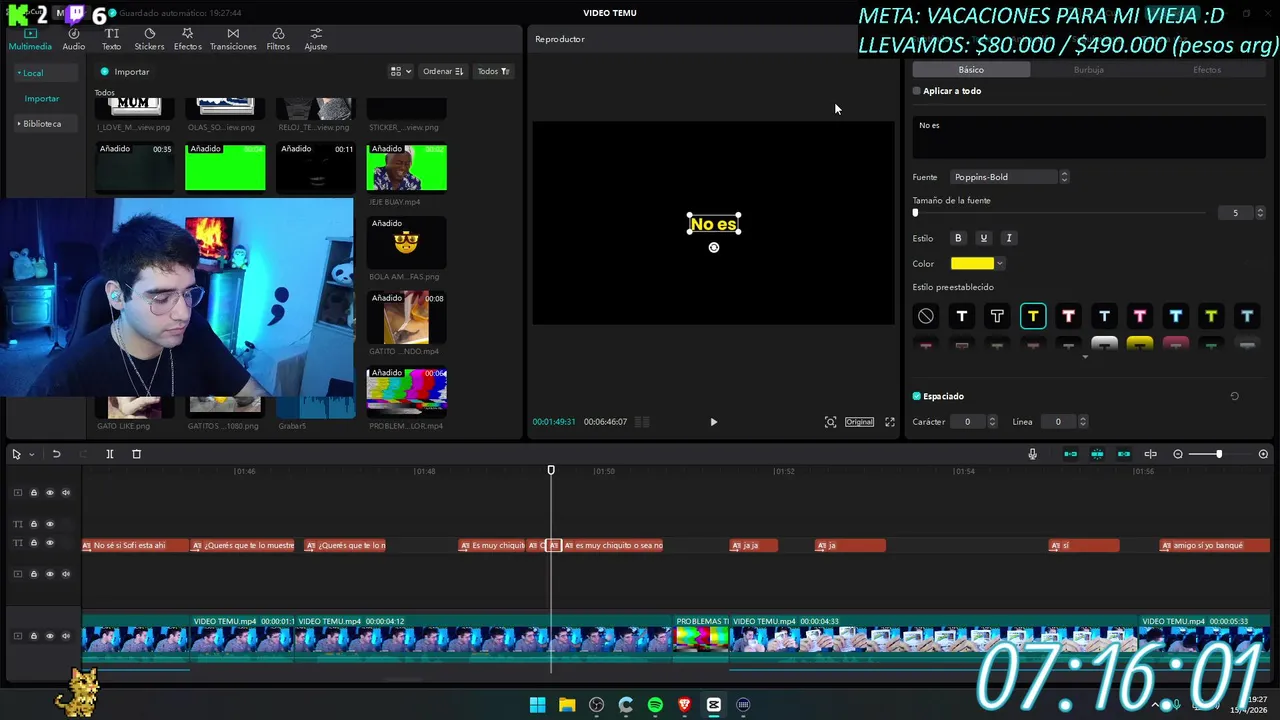Toggle clip linkage in timeline toolbar
Image resolution: width=1280 pixels, height=720 pixels.
click(x=1124, y=454)
